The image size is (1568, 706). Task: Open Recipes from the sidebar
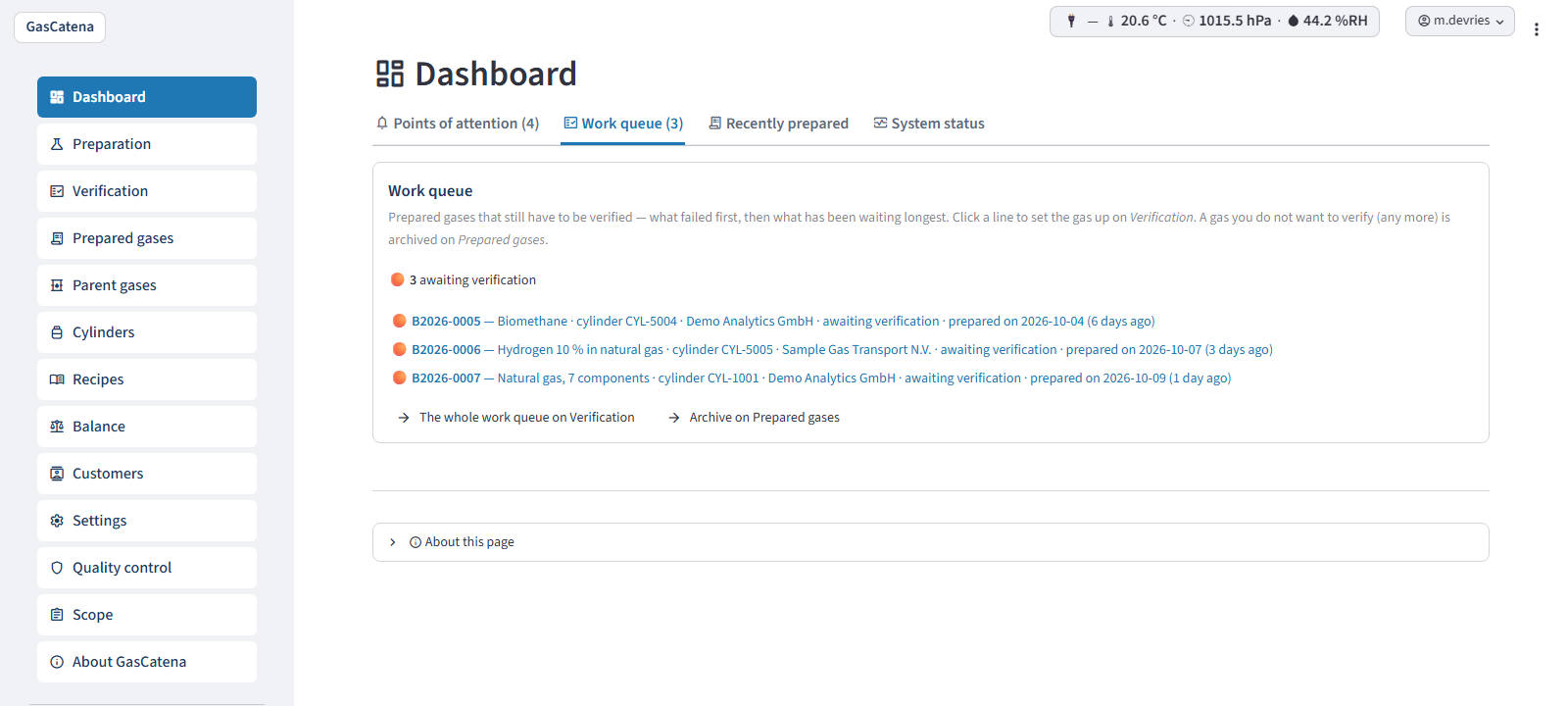click(x=147, y=379)
